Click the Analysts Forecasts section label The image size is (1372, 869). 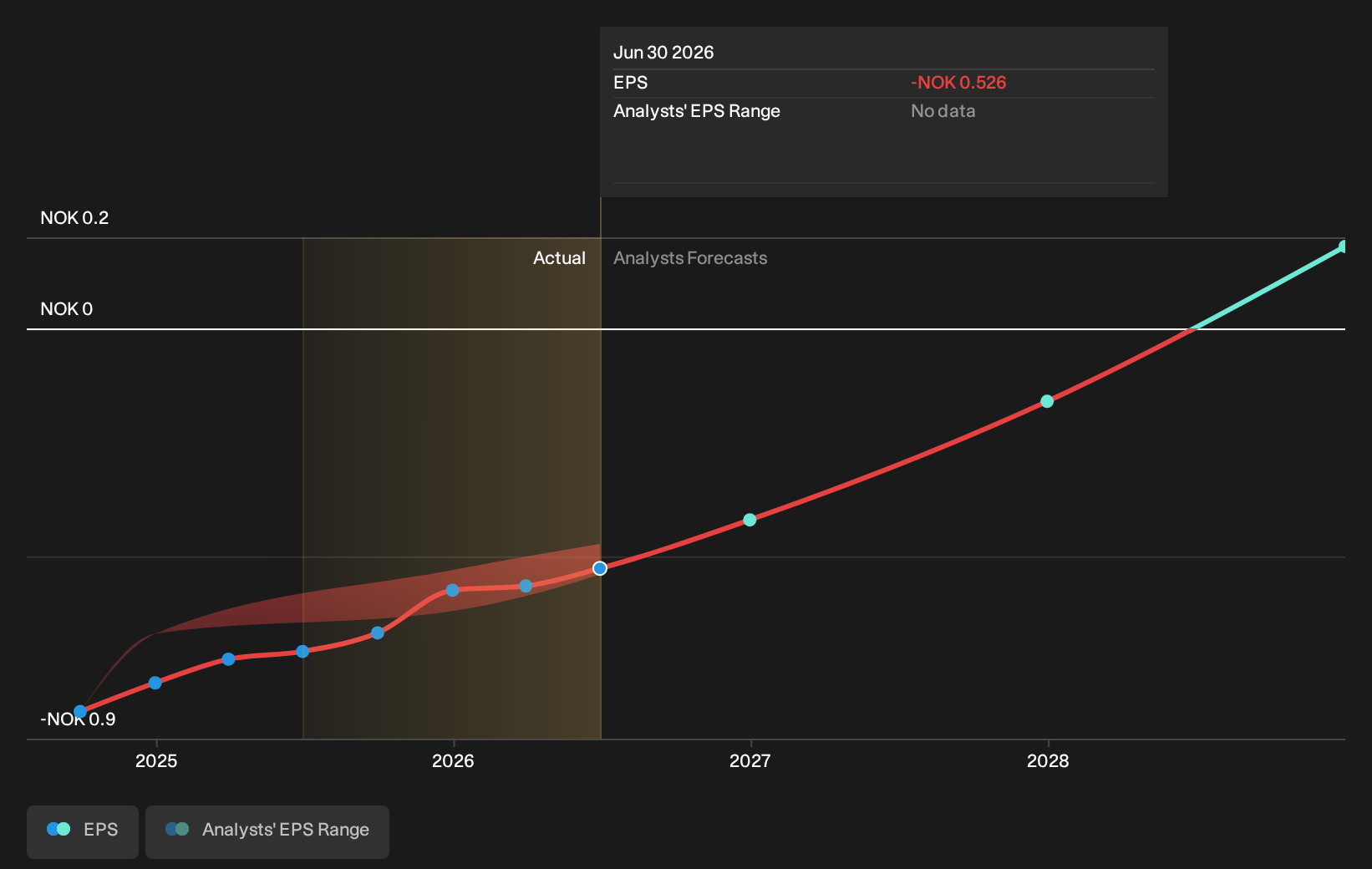[690, 258]
